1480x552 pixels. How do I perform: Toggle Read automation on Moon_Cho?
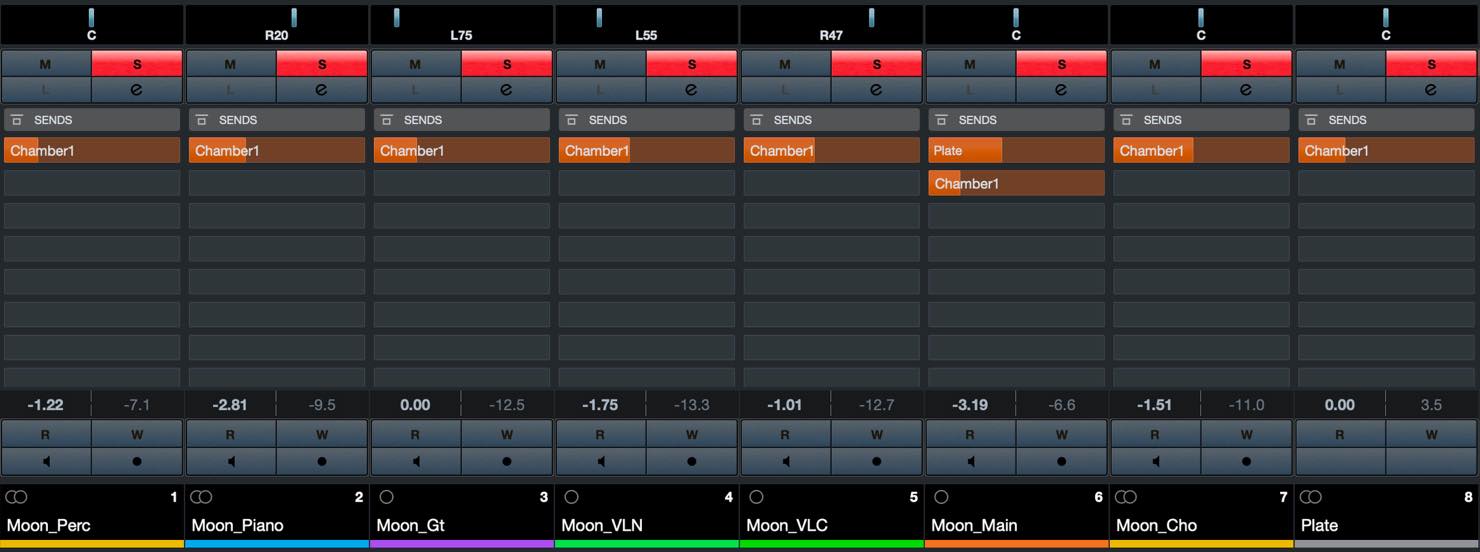[x=1156, y=434]
